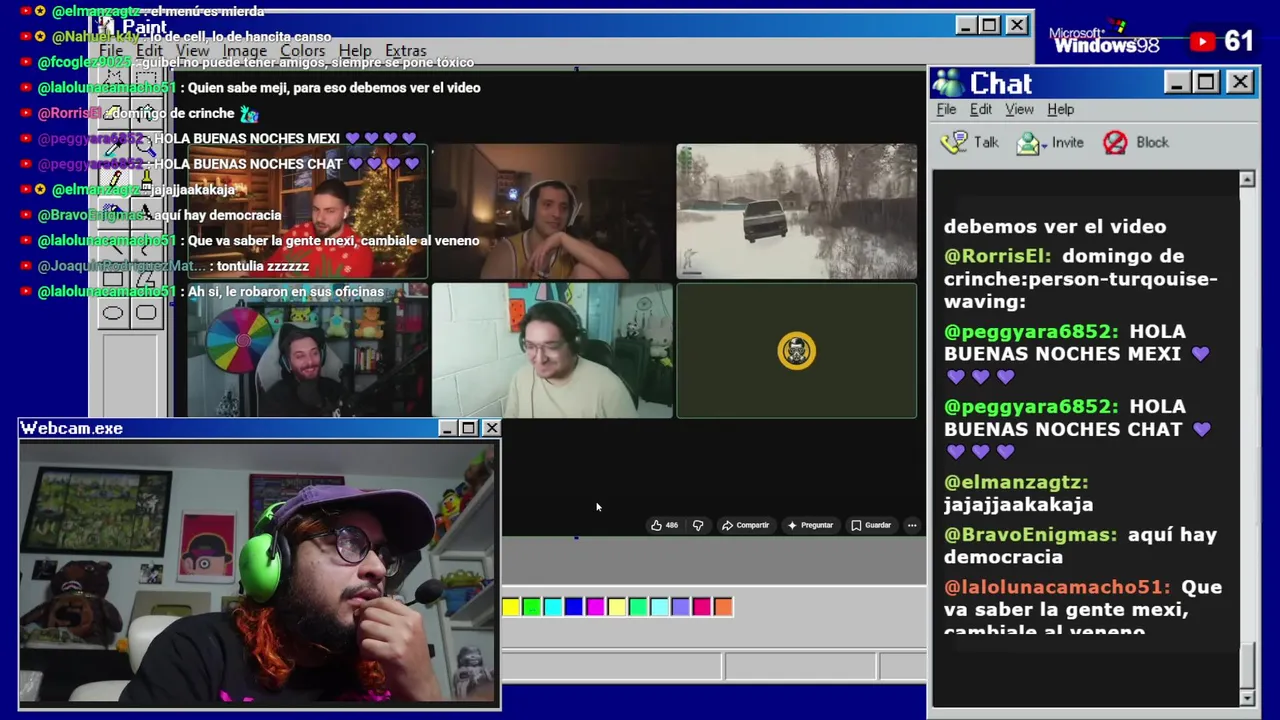Screen dimensions: 1280x720
Task: Open the Chat window's Edit menu
Action: click(x=981, y=109)
